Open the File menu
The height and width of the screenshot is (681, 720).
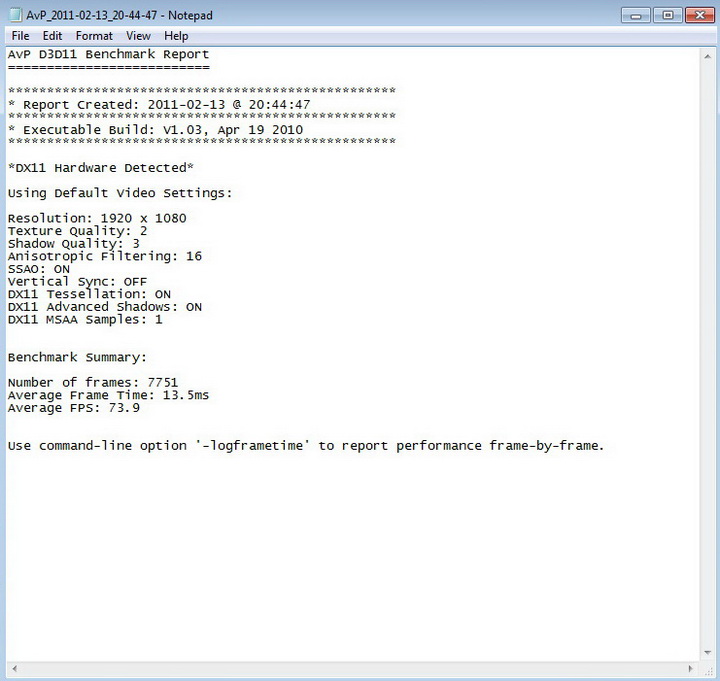pyautogui.click(x=20, y=36)
